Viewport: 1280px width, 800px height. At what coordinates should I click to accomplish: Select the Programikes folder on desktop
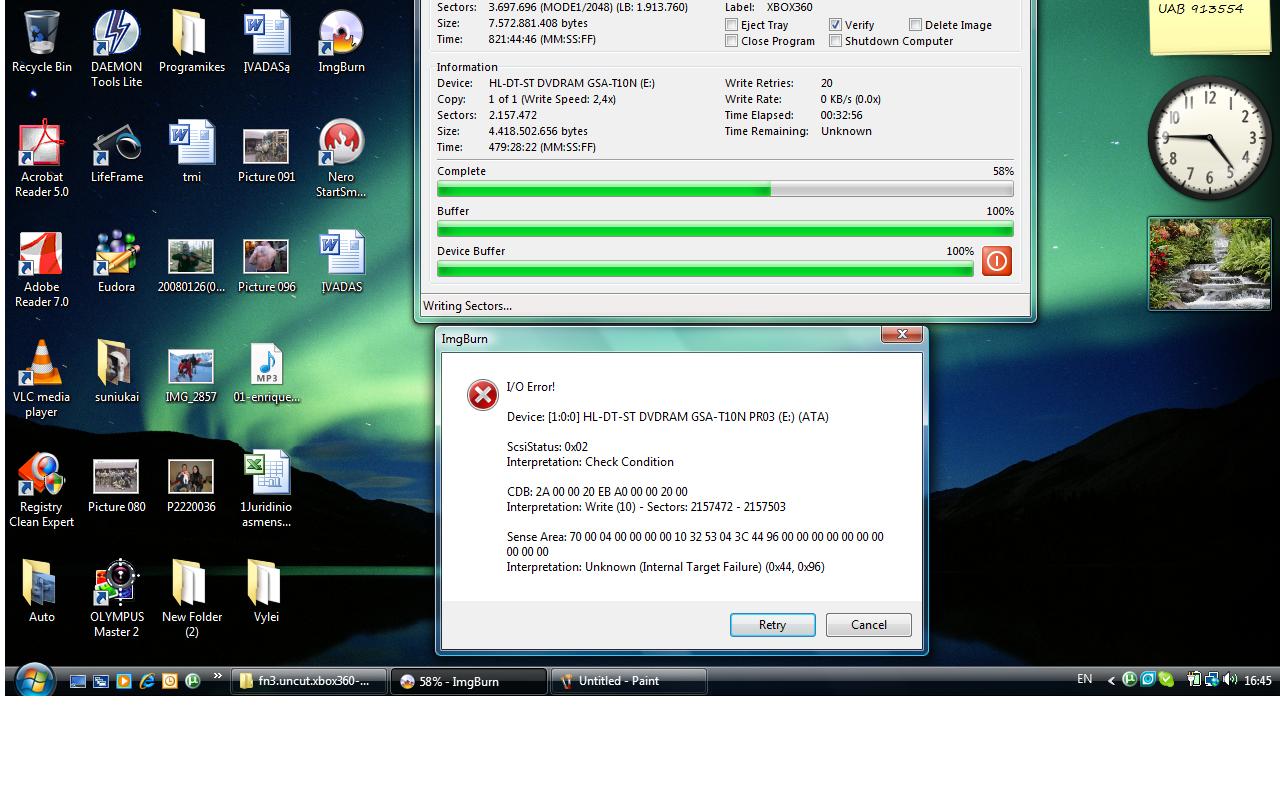pyautogui.click(x=191, y=41)
